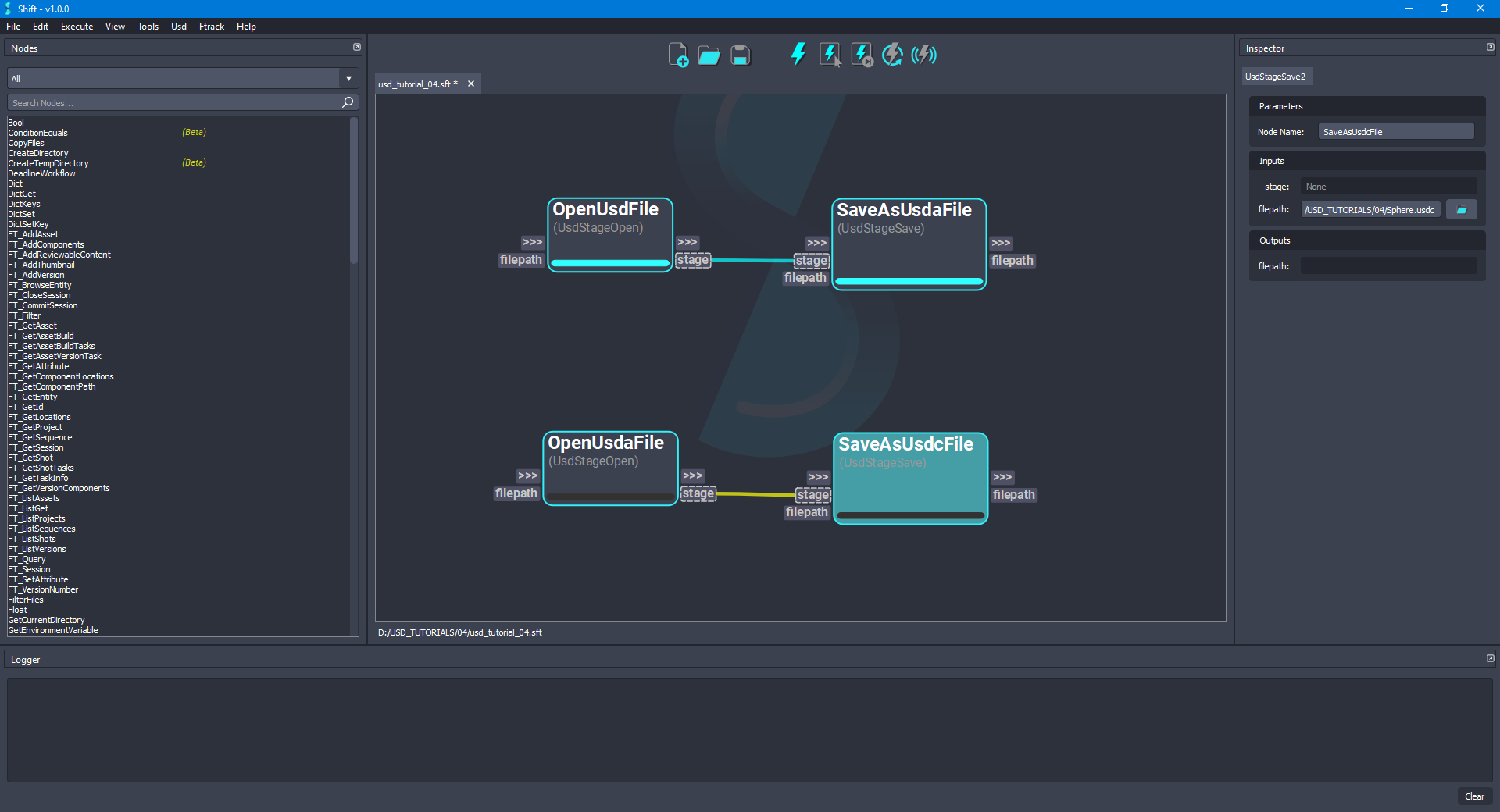Open the Ftrack menu
Screen dimensions: 1500x812
[x=211, y=26]
